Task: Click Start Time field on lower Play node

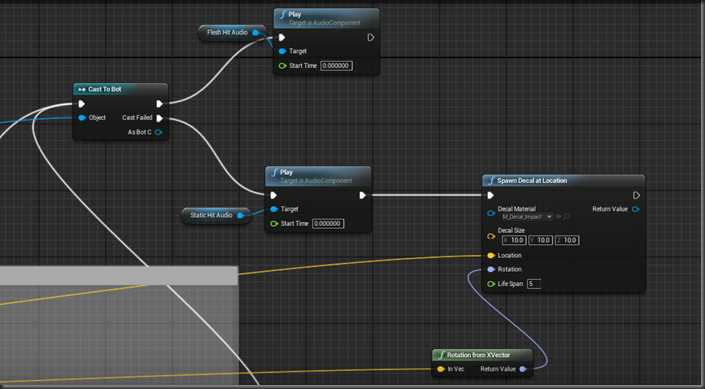Action: (328, 224)
